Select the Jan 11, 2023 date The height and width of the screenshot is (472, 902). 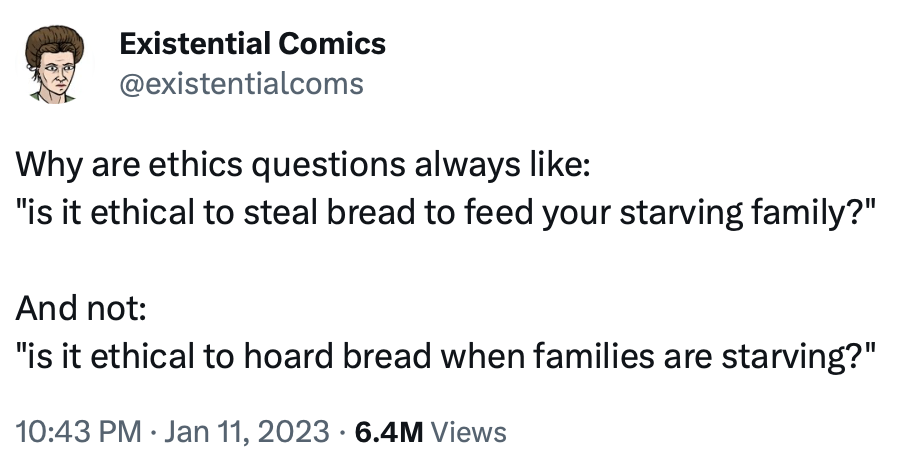point(246,432)
